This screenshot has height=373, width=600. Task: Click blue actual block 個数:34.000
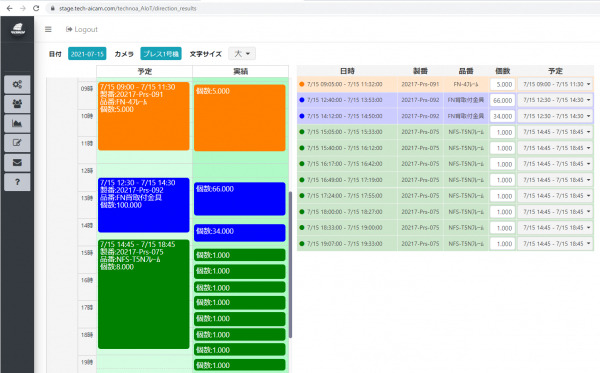click(240, 233)
